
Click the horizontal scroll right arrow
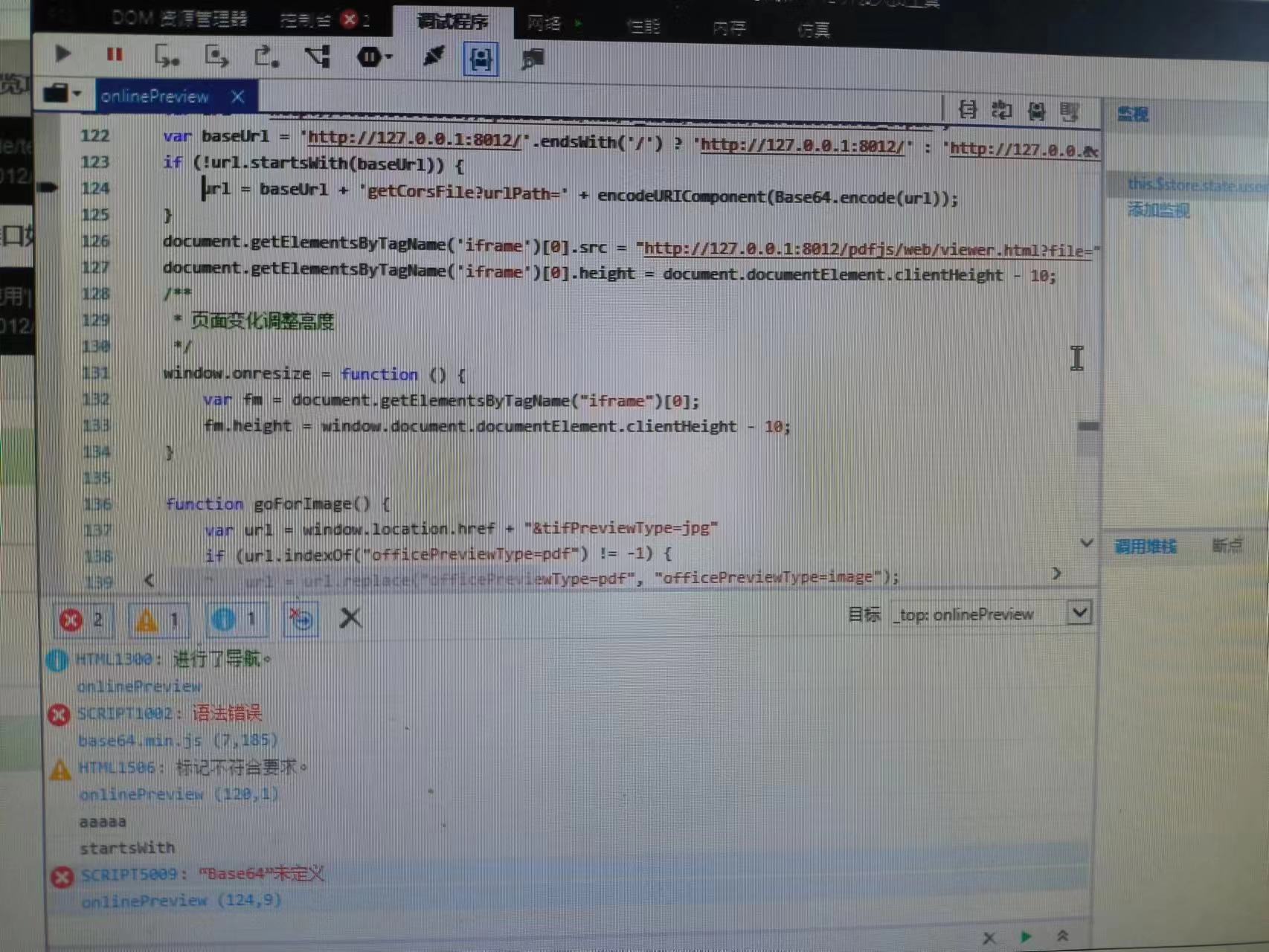click(1056, 573)
